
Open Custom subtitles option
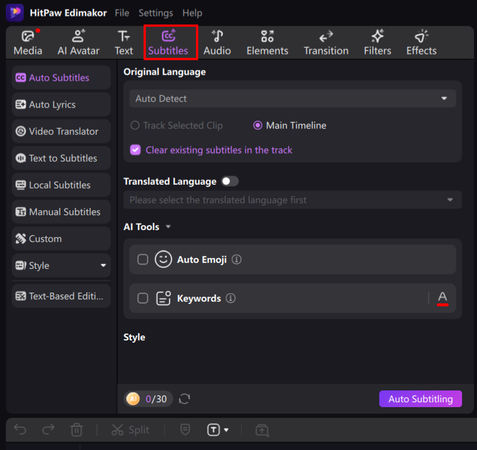(61, 239)
